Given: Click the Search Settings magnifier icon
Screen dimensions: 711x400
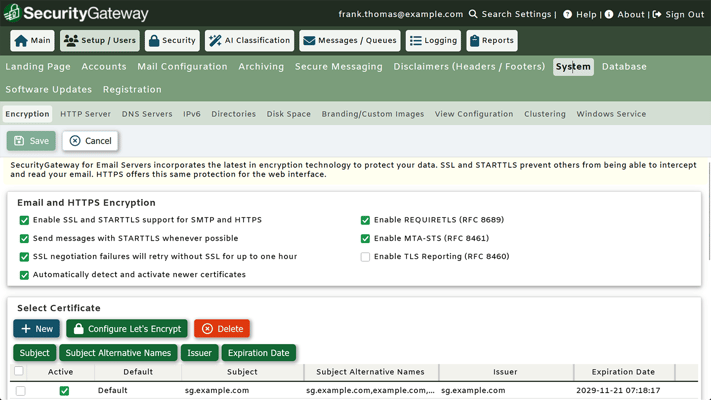Looking at the screenshot, I should click(x=473, y=14).
